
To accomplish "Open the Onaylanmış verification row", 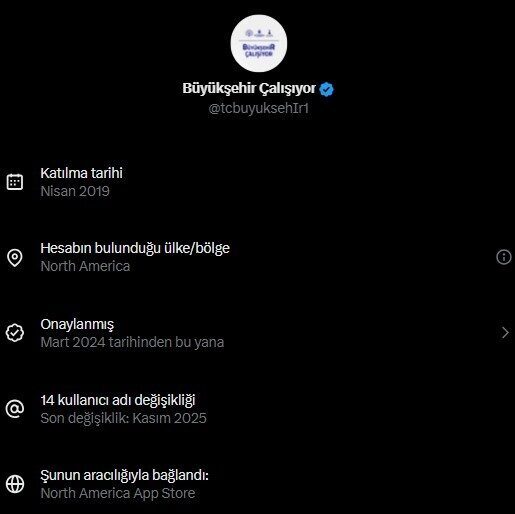I will click(257, 333).
